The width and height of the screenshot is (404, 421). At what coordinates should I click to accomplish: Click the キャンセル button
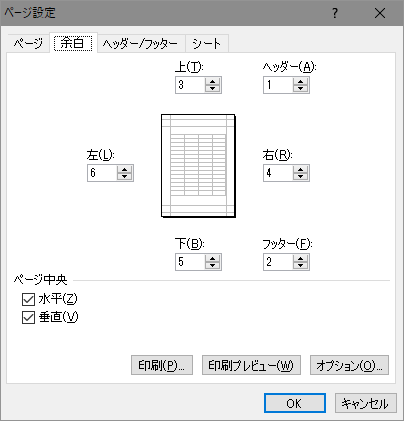tap(366, 403)
